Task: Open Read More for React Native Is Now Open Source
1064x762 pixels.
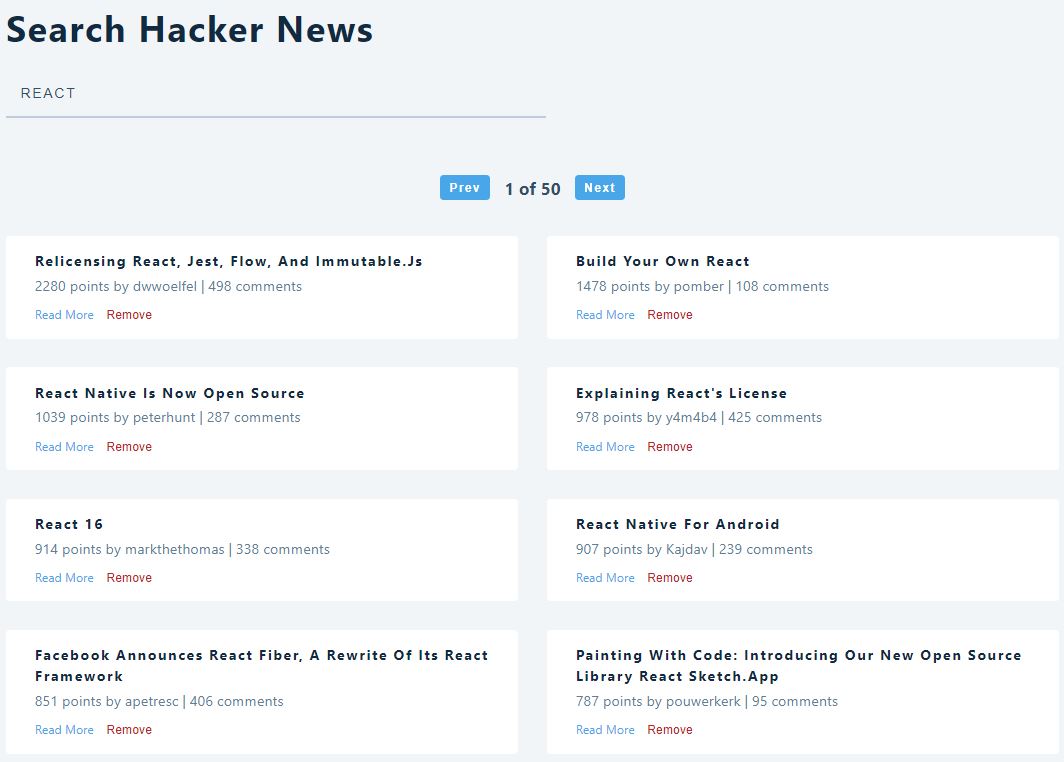Action: [x=64, y=446]
